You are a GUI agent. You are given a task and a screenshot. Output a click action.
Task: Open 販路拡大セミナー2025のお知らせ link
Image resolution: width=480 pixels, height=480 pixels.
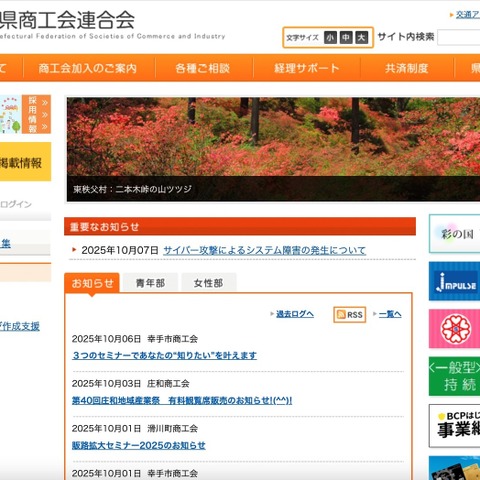(x=139, y=445)
